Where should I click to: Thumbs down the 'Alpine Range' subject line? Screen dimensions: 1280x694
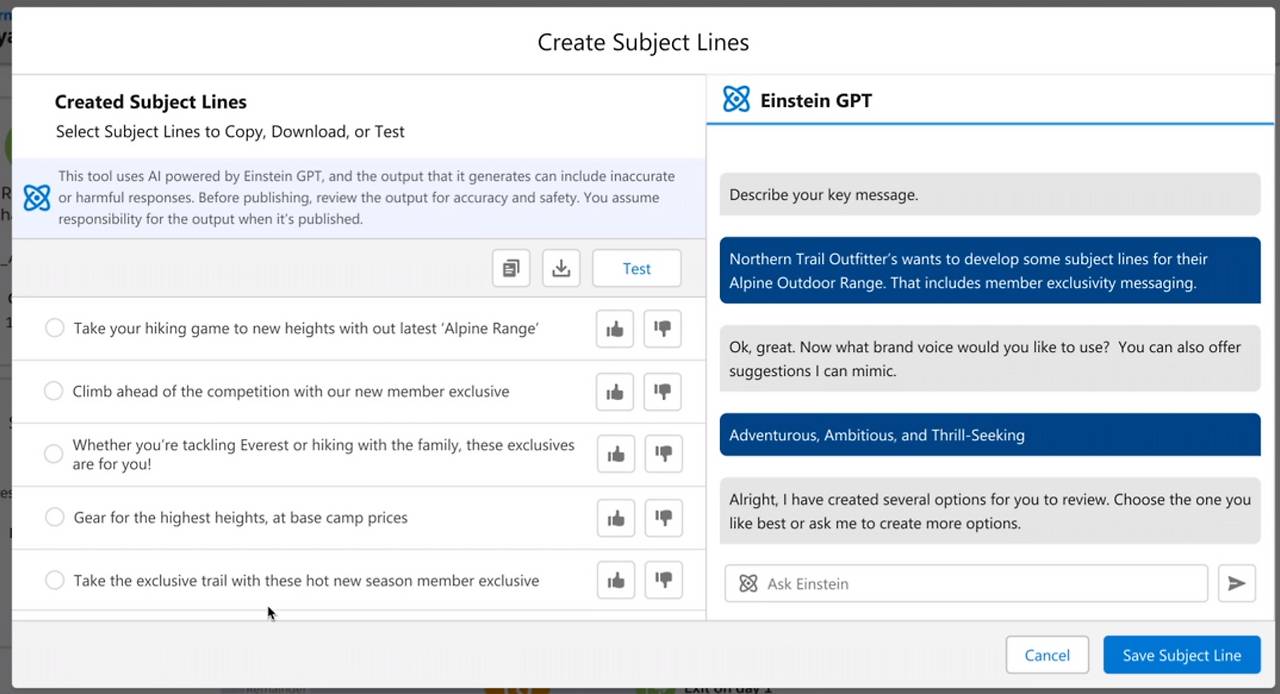(662, 329)
